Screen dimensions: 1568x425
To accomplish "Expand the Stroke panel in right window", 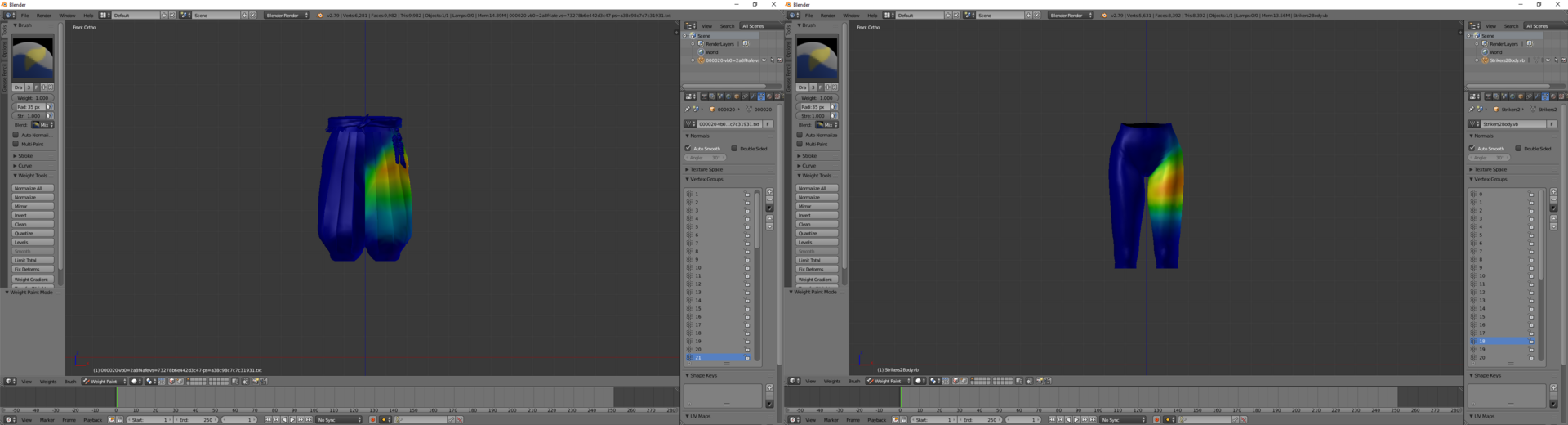I will [809, 155].
